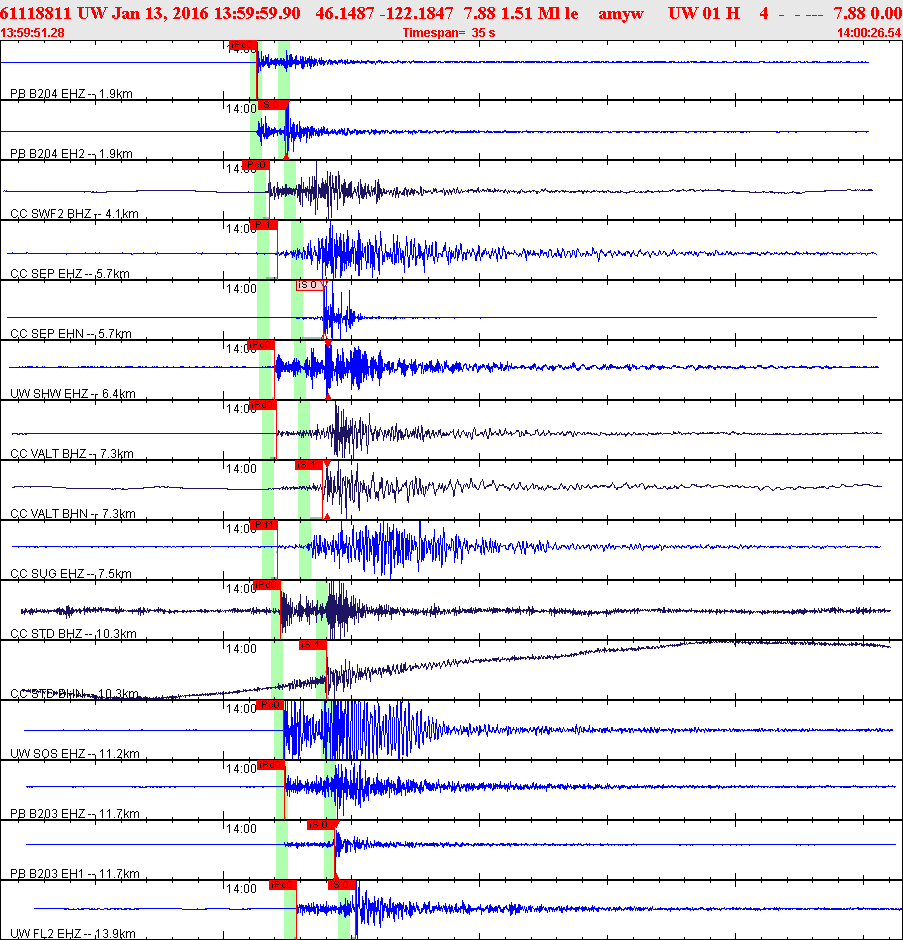Viewport: 903px width, 940px height.
Task: Select the iS 1 pick flag on CC VALT BHN
Action: click(x=309, y=465)
